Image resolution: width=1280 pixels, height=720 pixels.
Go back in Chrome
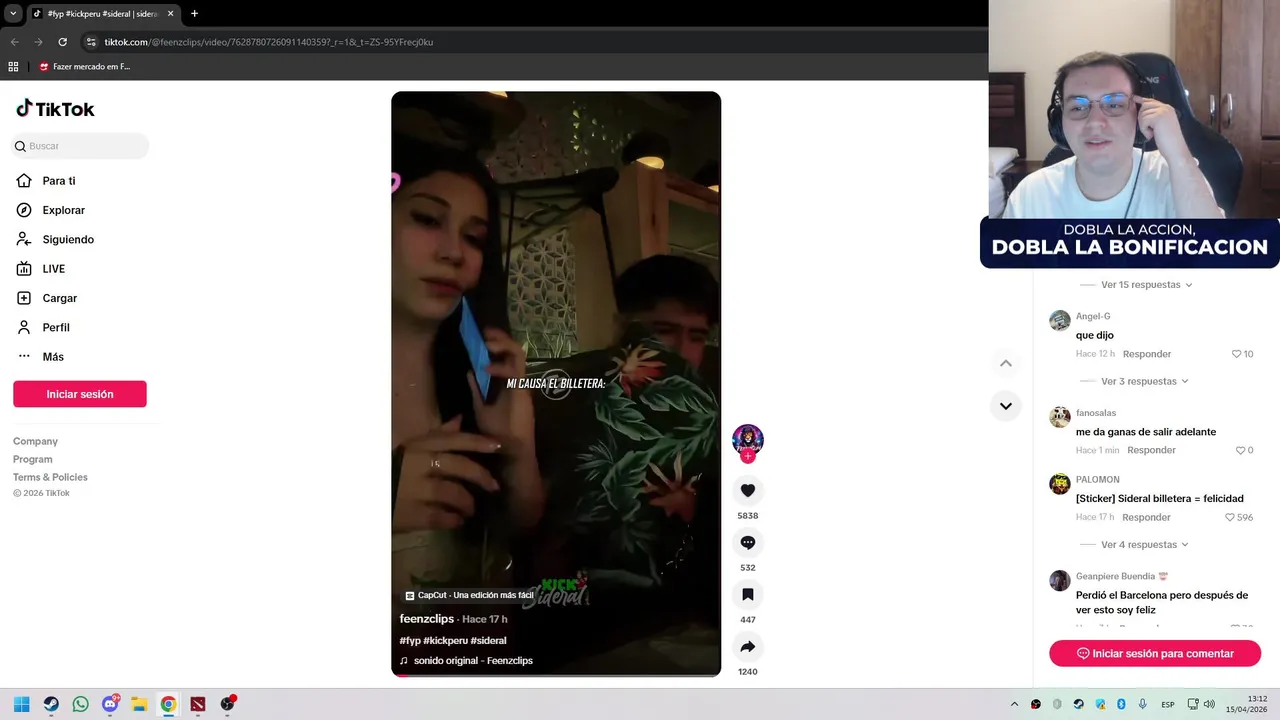point(14,42)
